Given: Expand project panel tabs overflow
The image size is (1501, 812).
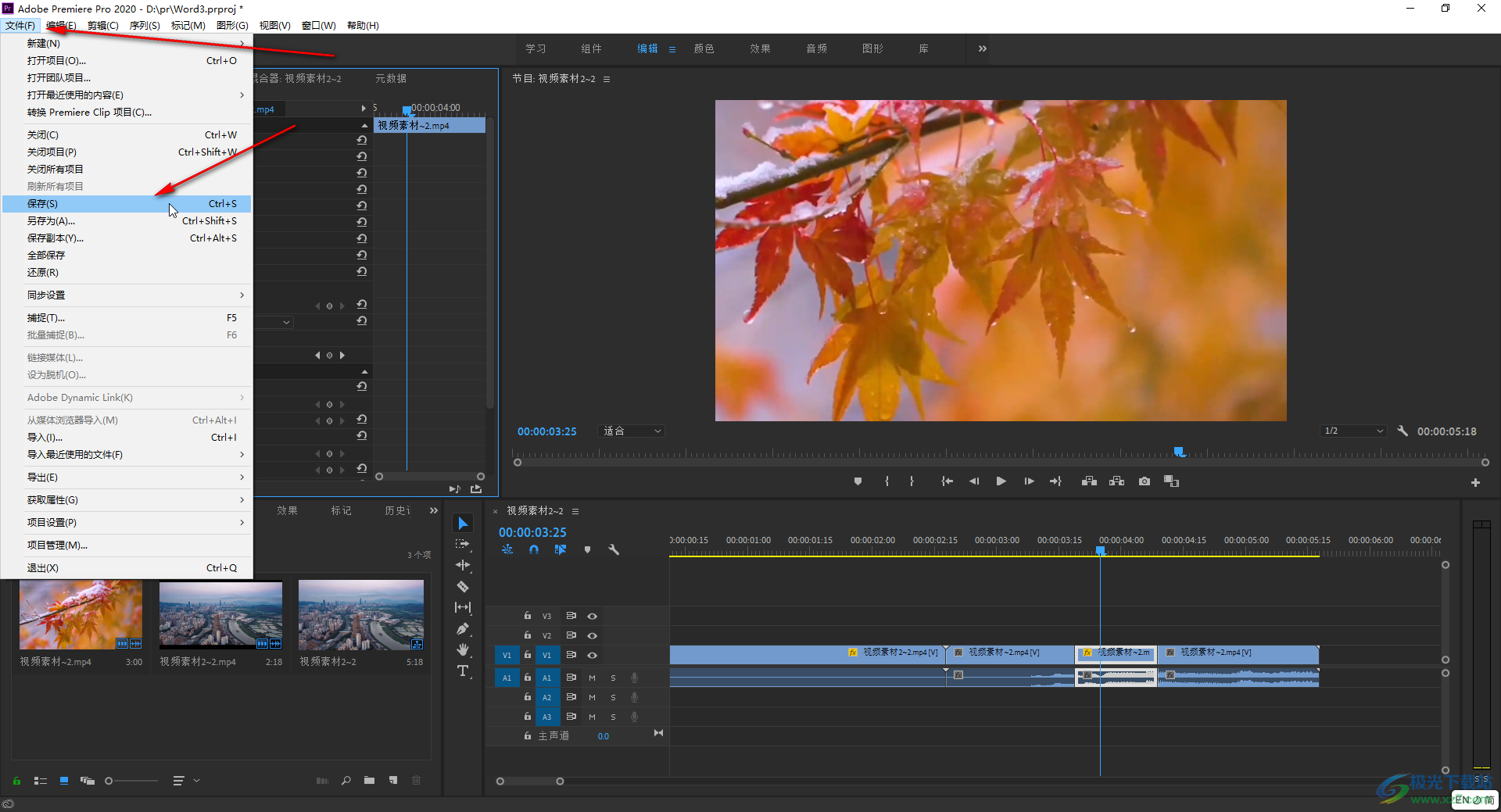Looking at the screenshot, I should tap(434, 510).
